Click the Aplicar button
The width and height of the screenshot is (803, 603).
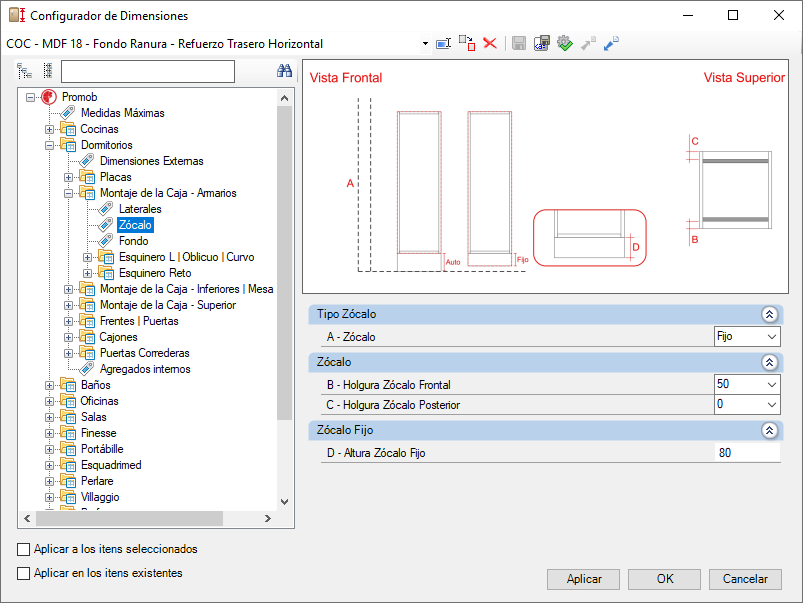tap(583, 579)
